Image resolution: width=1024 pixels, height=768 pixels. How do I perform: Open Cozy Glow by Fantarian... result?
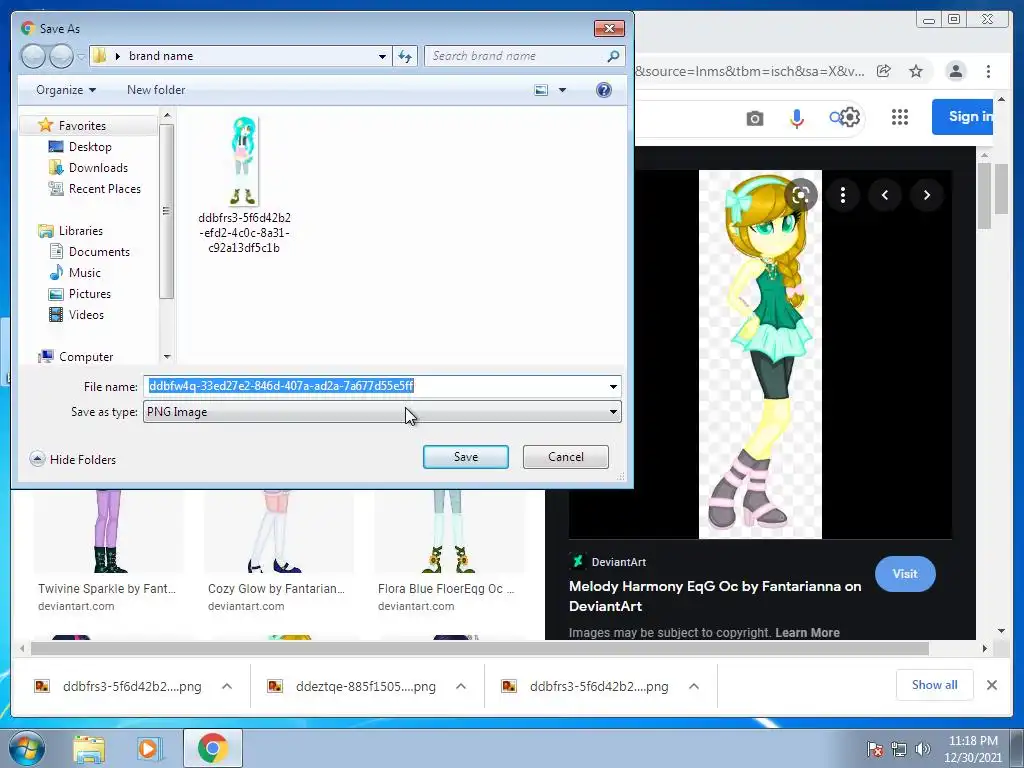pos(276,588)
